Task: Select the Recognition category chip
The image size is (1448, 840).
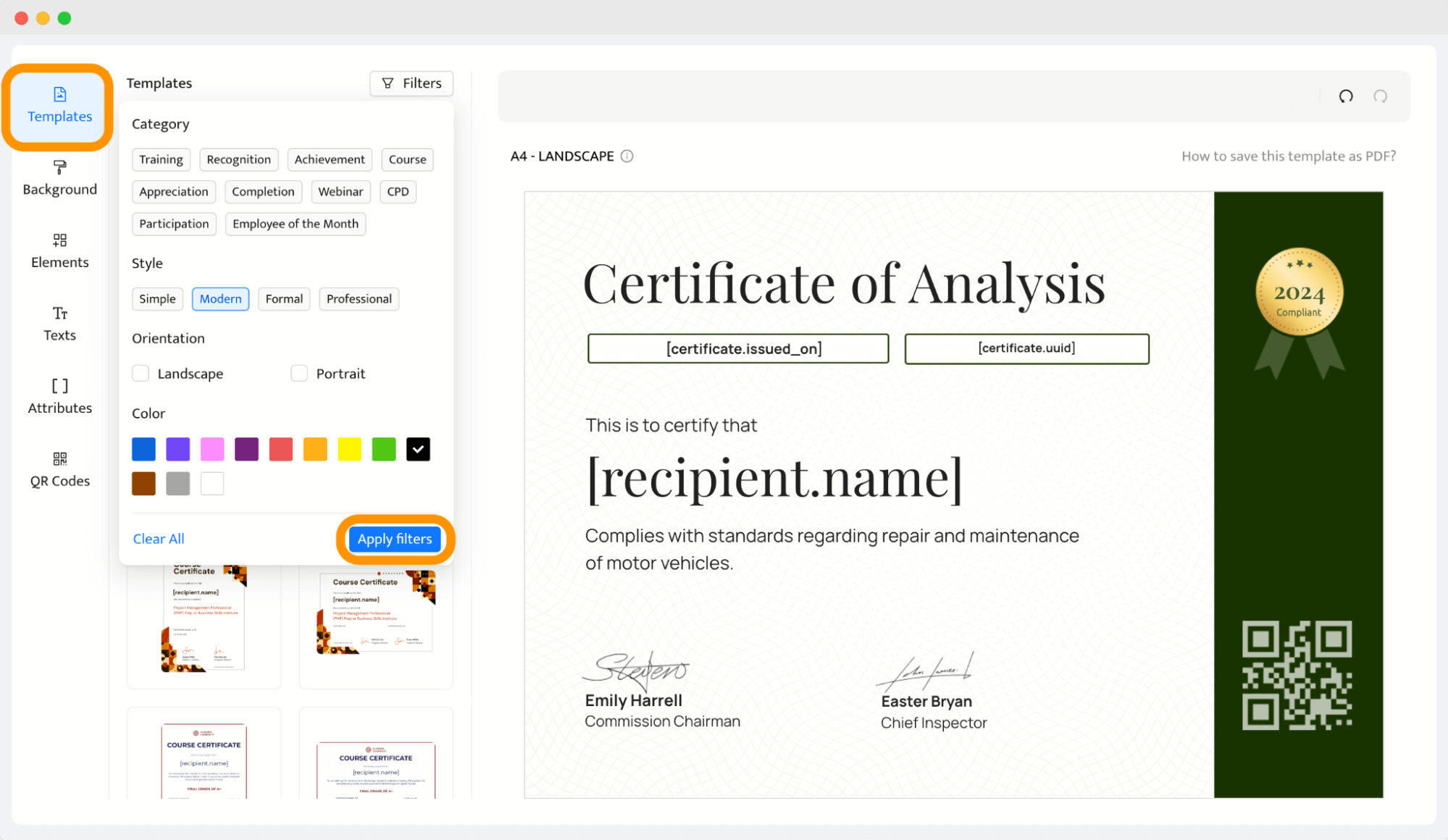Action: click(x=238, y=159)
